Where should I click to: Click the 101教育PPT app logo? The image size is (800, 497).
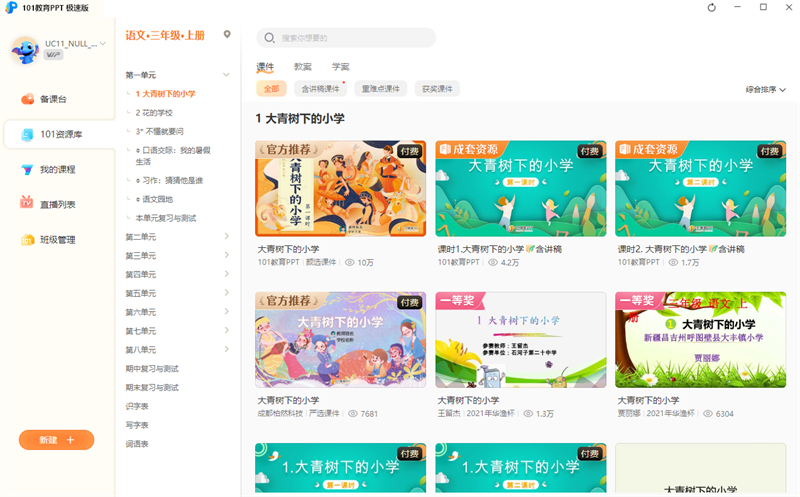click(x=11, y=8)
